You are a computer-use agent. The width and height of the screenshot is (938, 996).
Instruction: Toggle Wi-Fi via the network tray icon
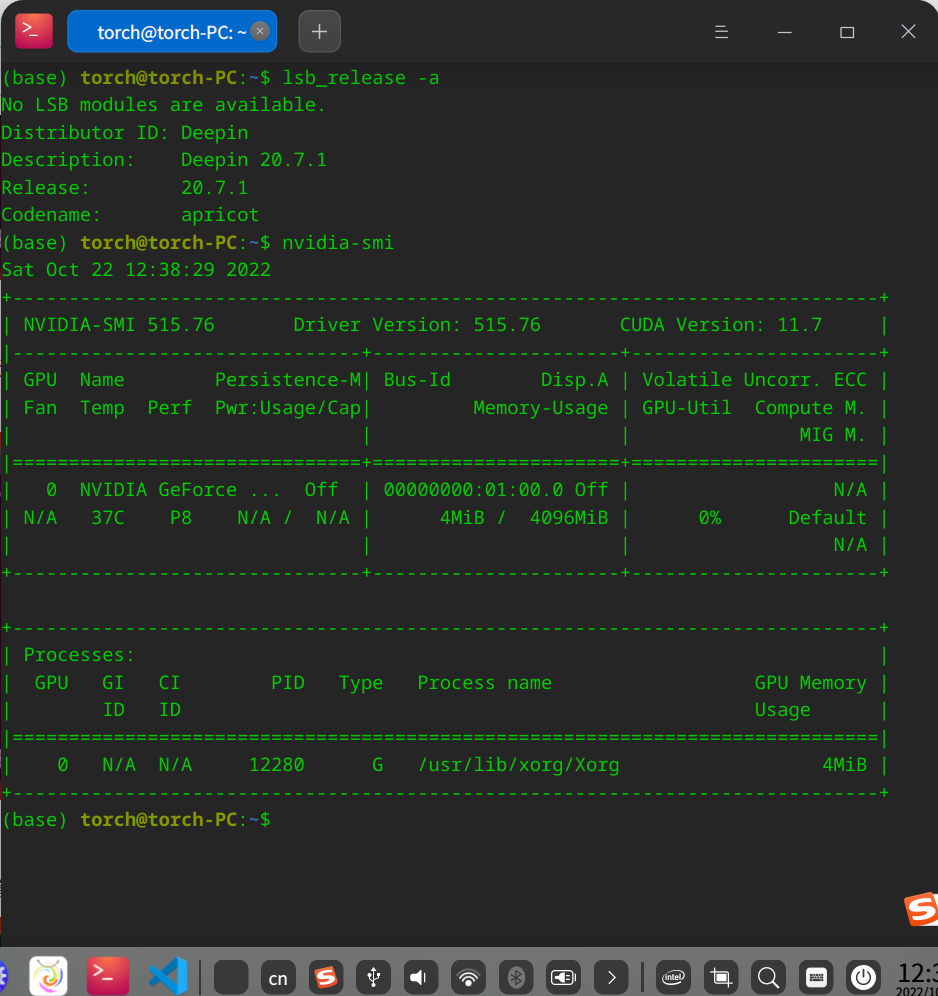tap(468, 977)
